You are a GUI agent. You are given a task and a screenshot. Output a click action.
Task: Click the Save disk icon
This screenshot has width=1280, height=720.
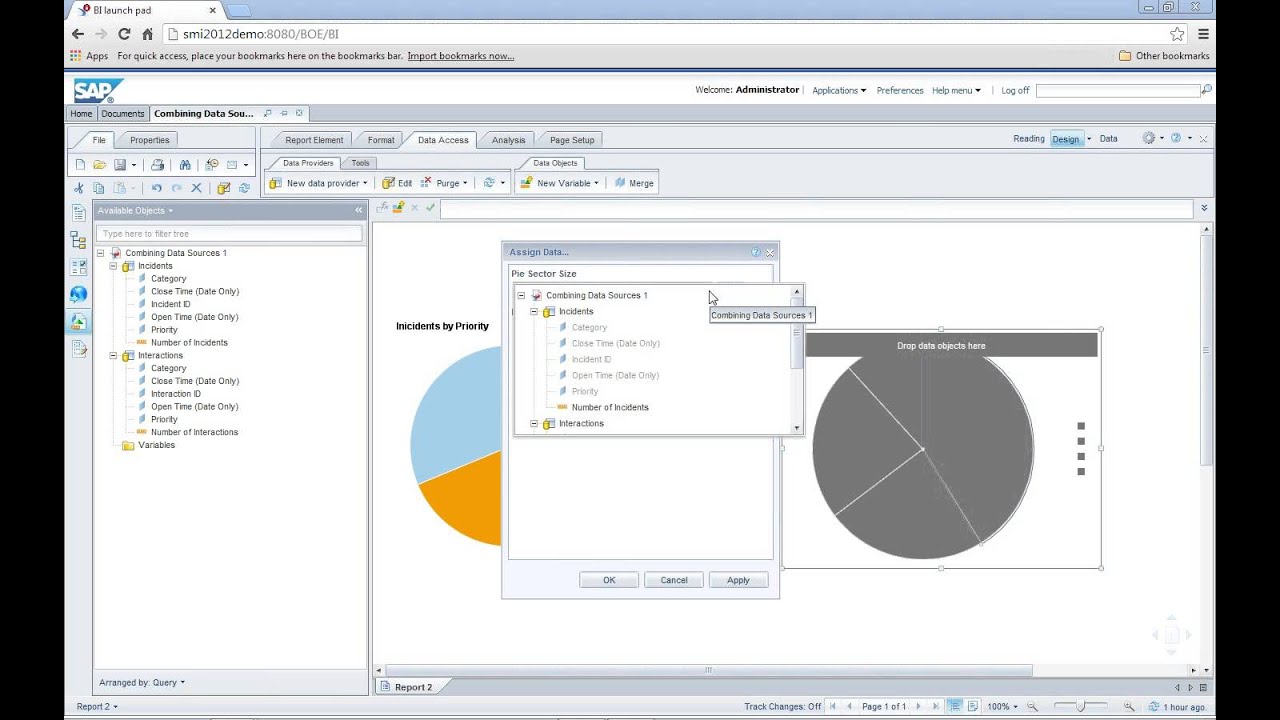tap(120, 165)
